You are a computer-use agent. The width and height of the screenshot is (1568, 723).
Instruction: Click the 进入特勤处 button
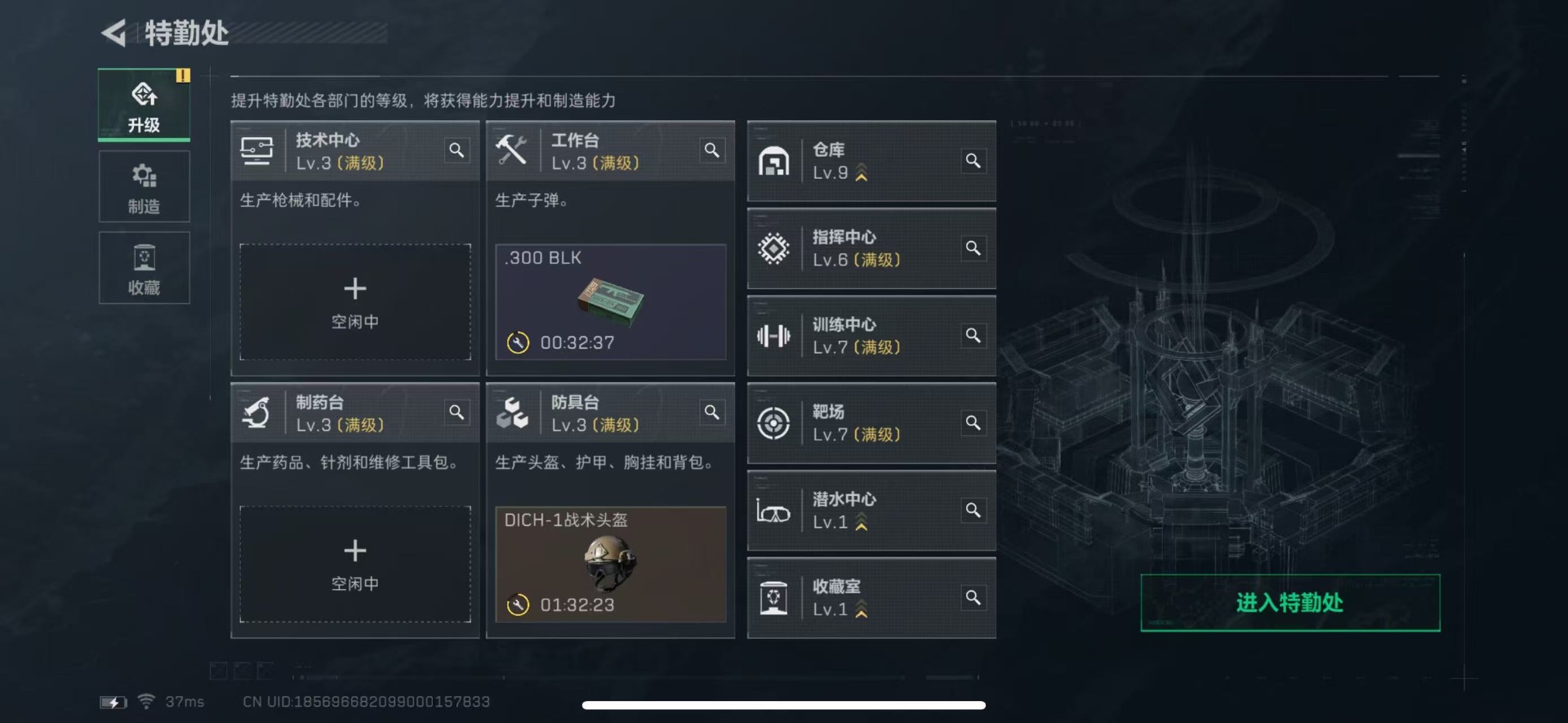(1290, 603)
